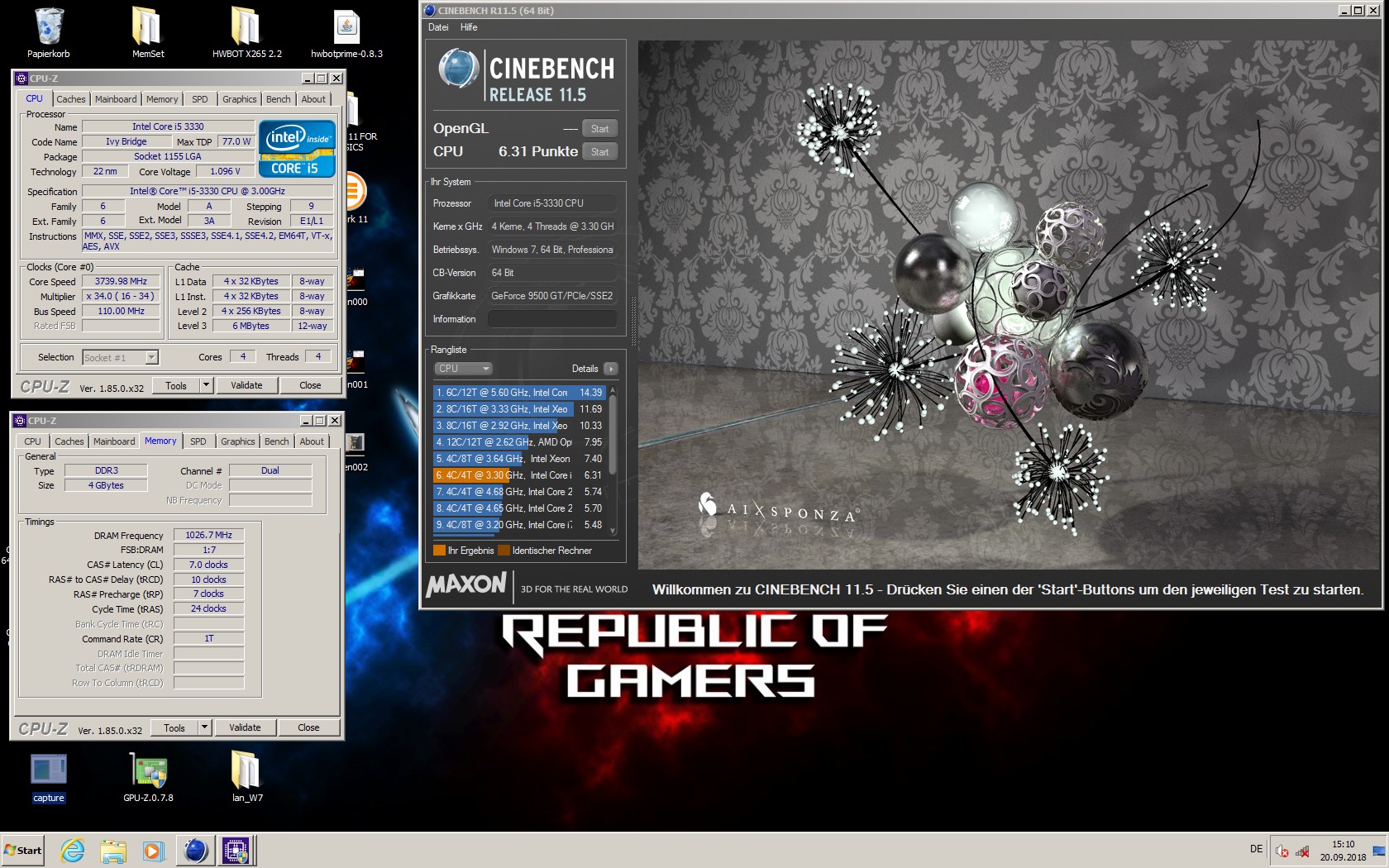The height and width of the screenshot is (868, 1389).
Task: Click the lower CPU-Z window title icon
Action: pyautogui.click(x=21, y=421)
